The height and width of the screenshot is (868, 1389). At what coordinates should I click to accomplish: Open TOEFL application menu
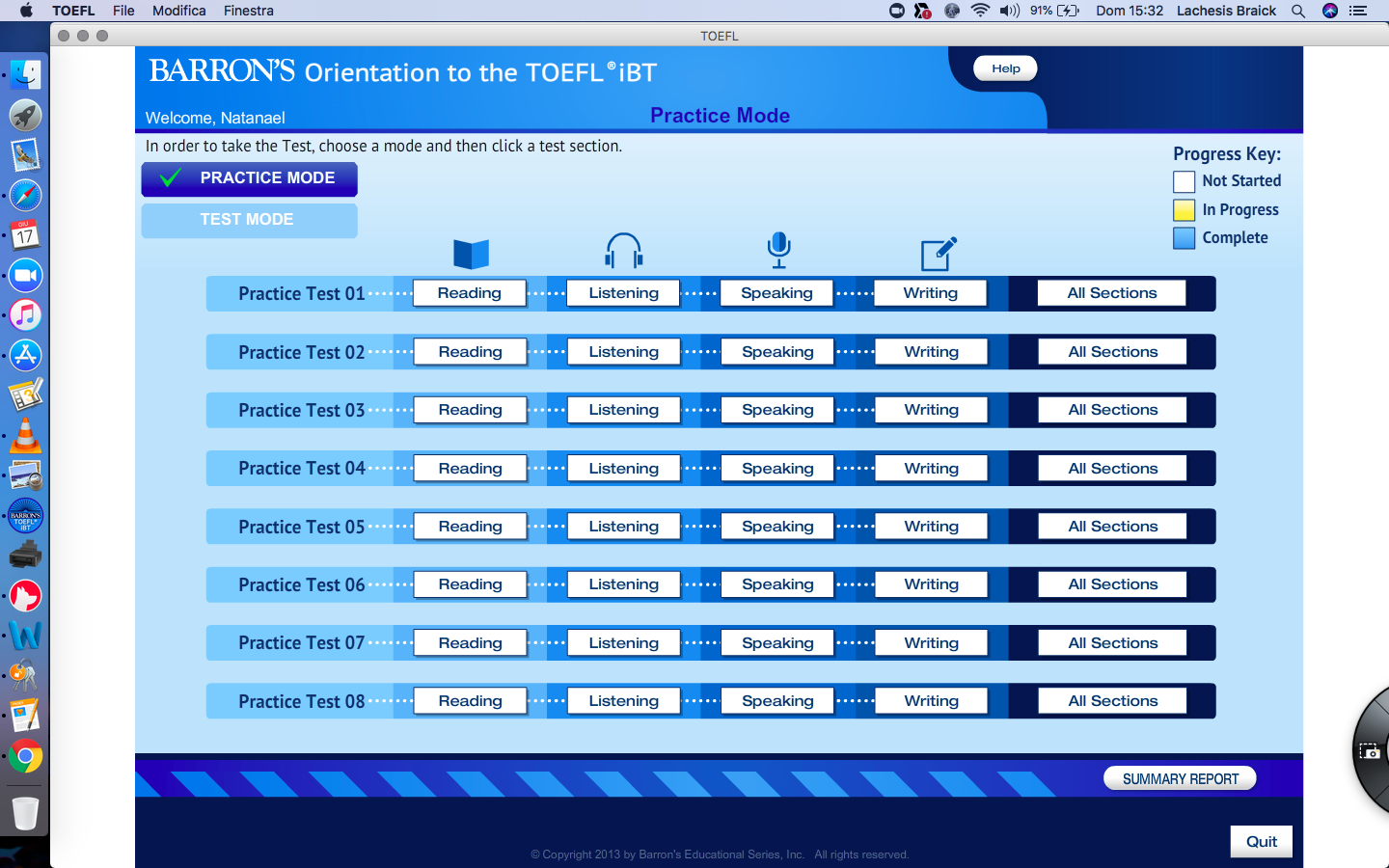coord(73,11)
